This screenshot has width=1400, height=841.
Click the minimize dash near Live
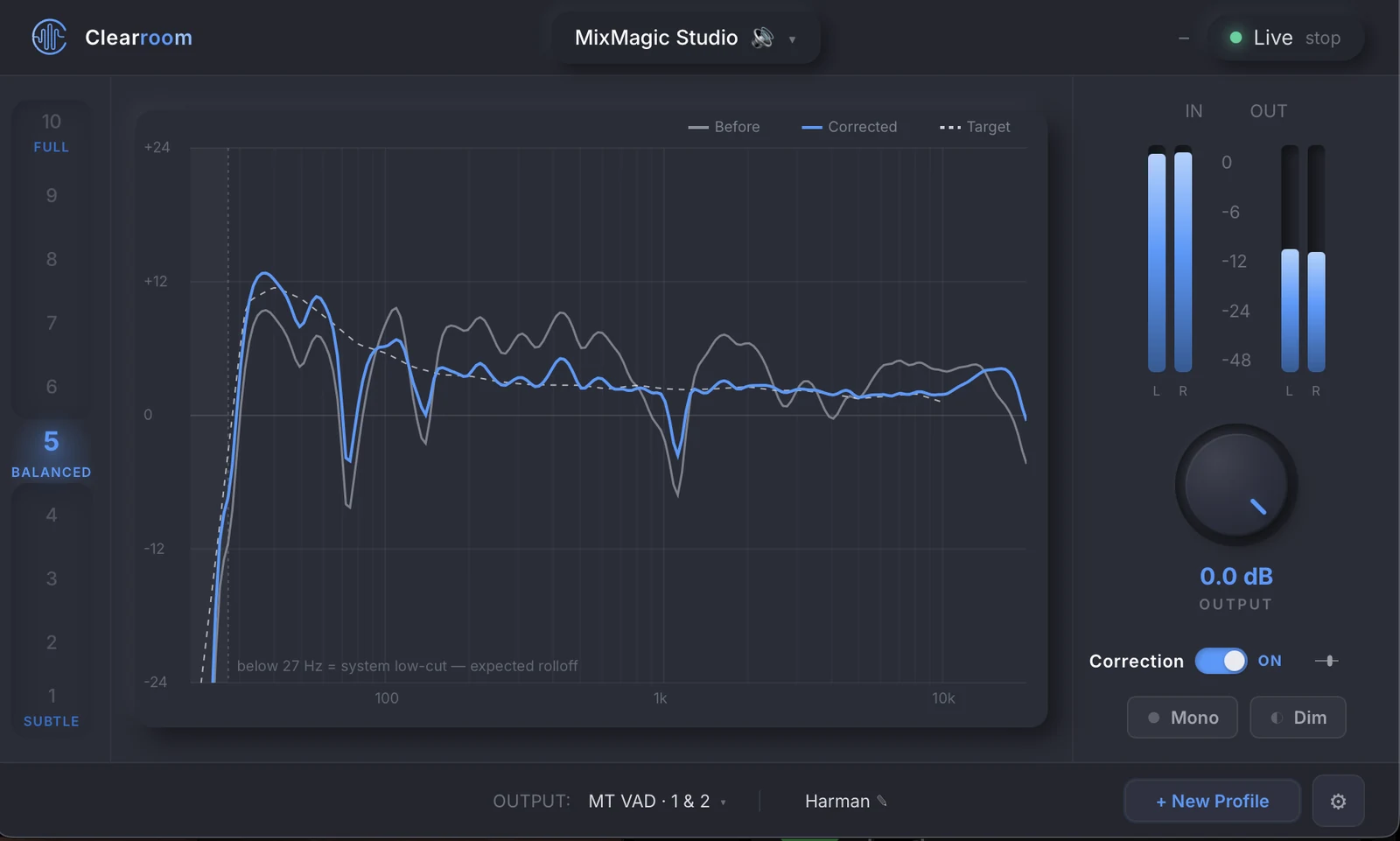[1184, 39]
